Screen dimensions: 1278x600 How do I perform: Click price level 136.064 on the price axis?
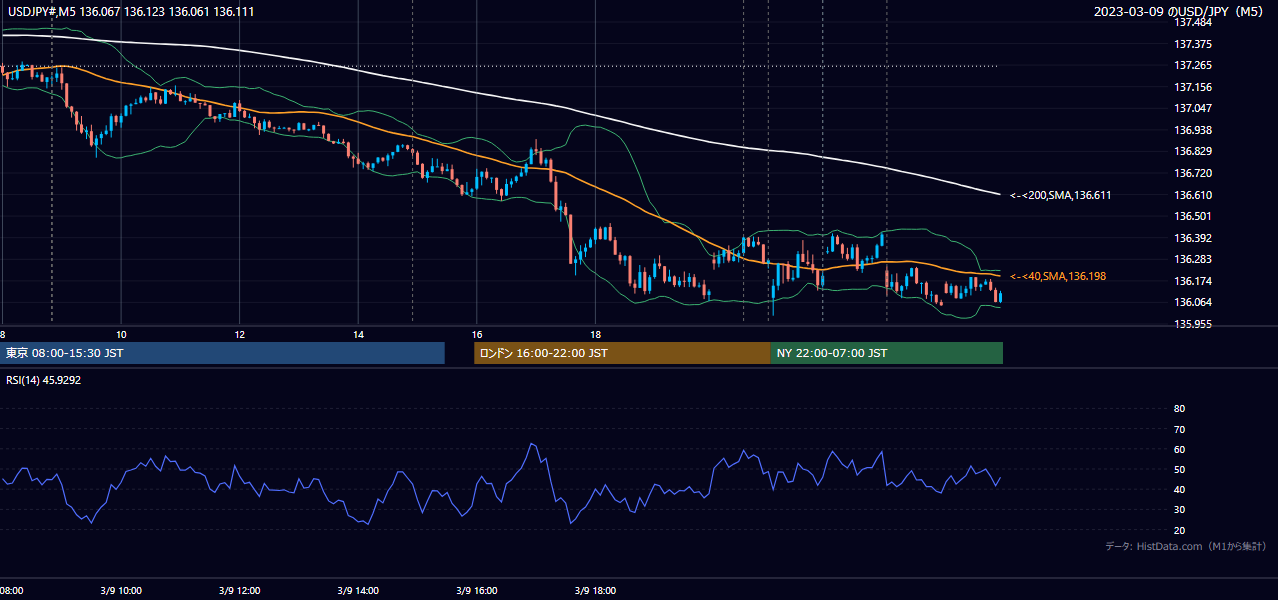1193,302
